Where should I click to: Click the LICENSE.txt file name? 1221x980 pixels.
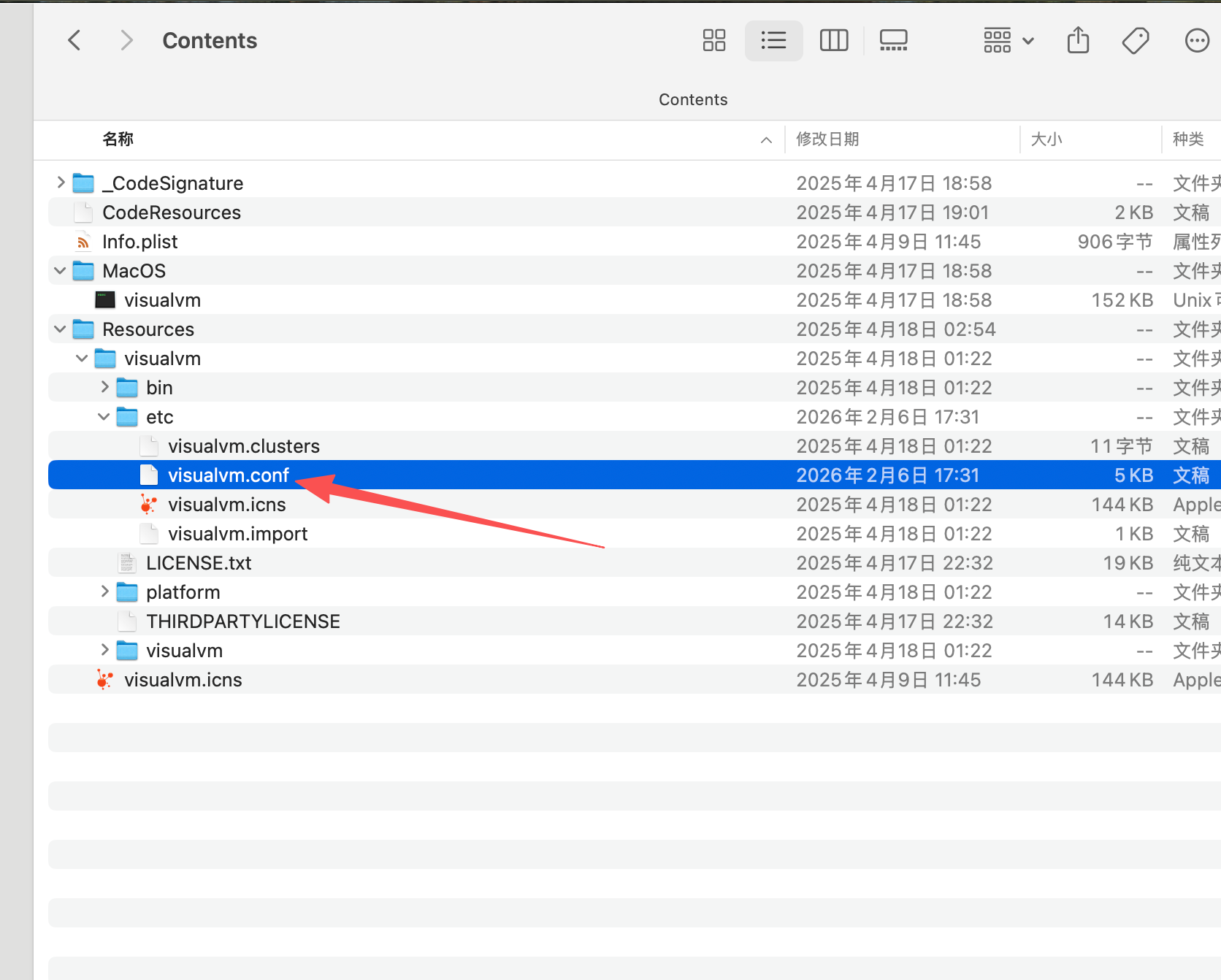click(x=199, y=563)
